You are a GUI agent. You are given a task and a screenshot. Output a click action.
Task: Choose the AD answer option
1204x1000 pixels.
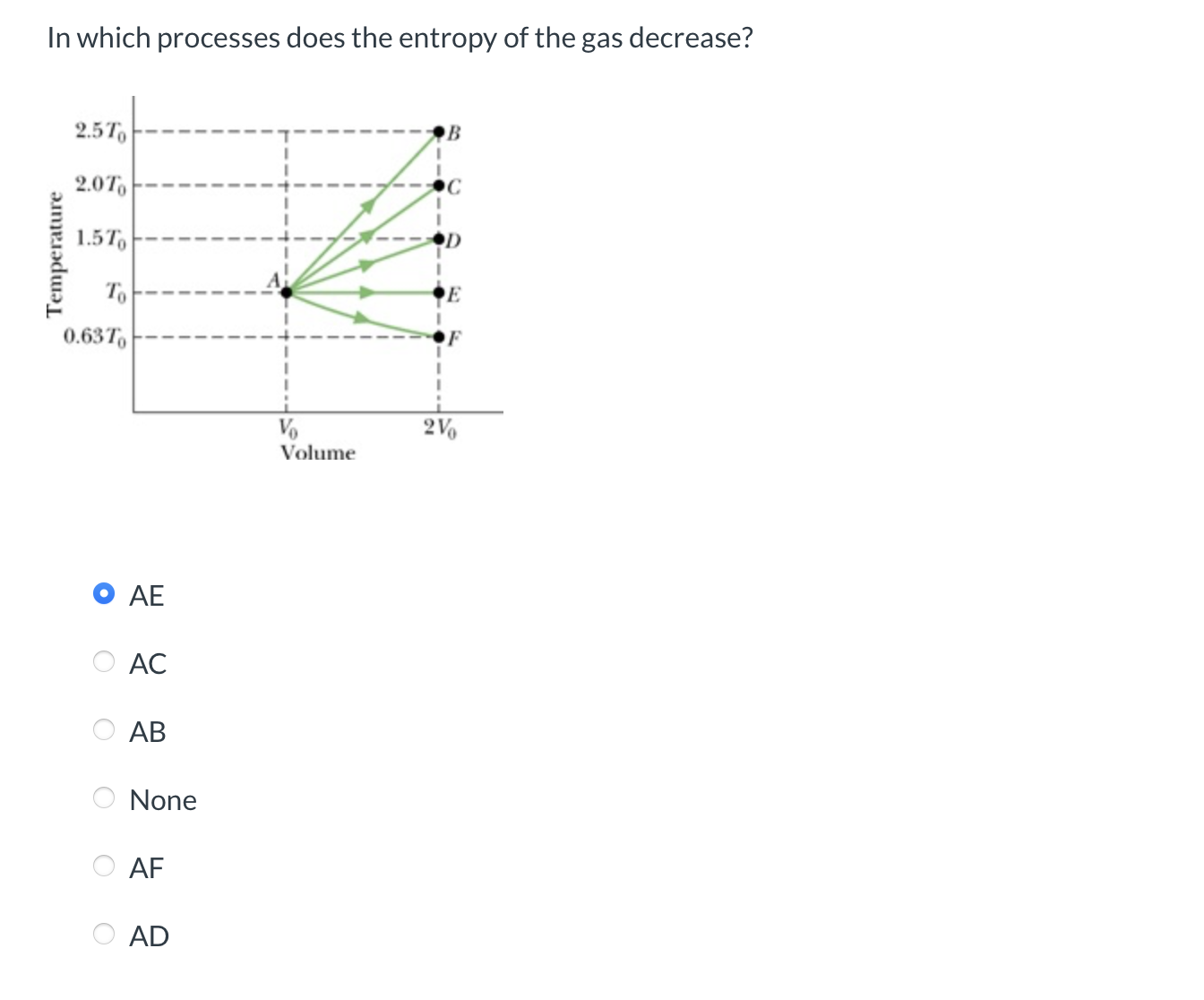coord(104,935)
